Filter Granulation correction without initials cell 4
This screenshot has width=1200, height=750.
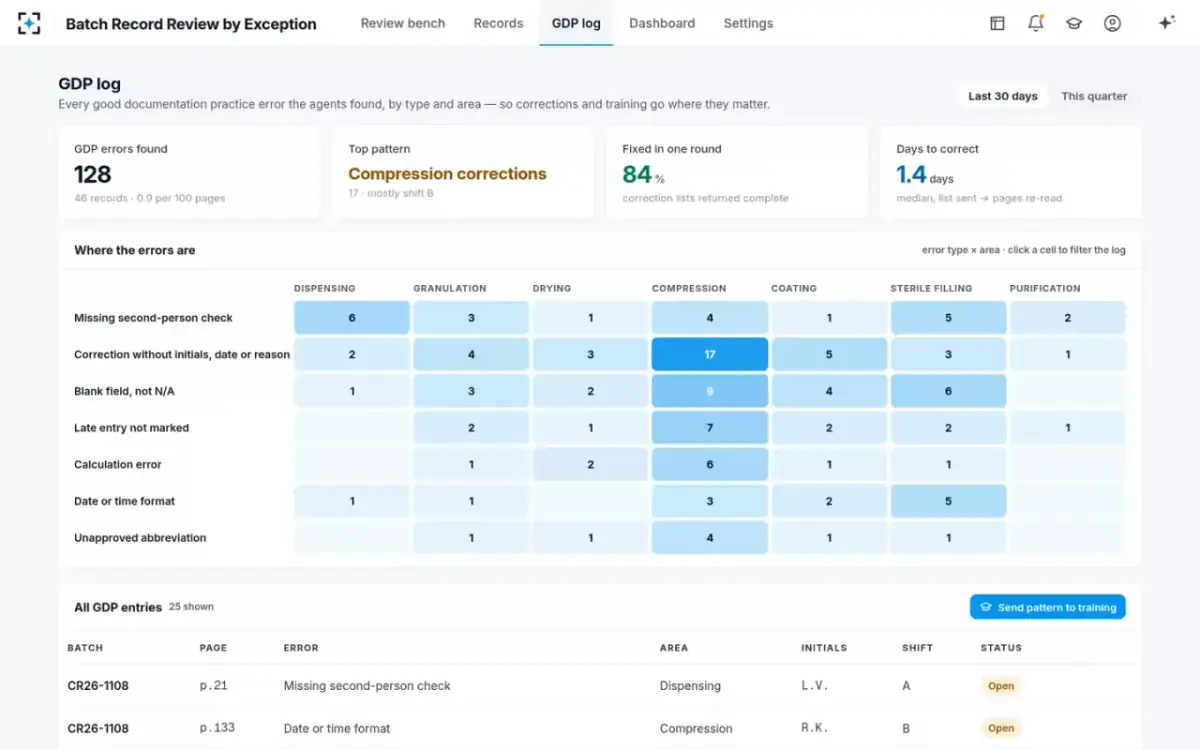coord(471,354)
